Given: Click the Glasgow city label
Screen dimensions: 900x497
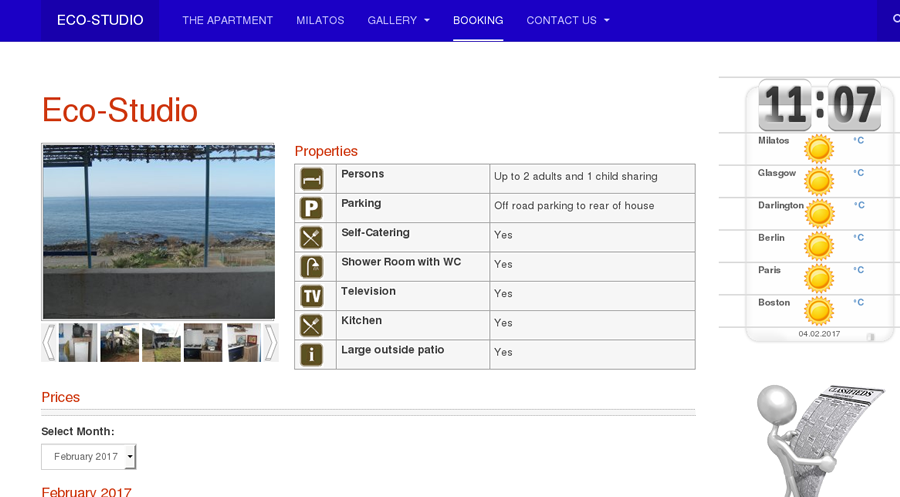Looking at the screenshot, I should tap(777, 173).
